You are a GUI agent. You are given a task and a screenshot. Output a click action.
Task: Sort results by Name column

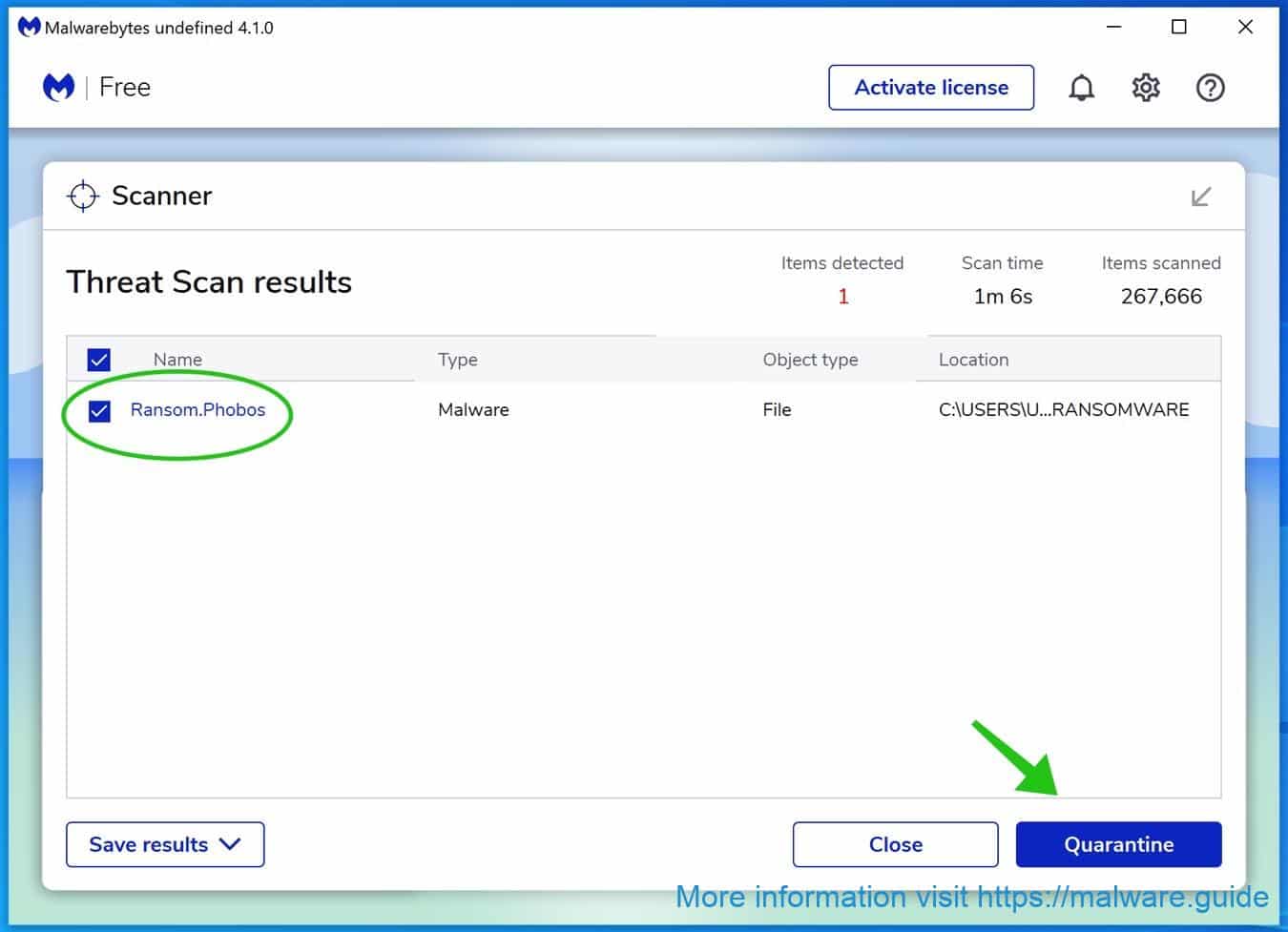177,360
